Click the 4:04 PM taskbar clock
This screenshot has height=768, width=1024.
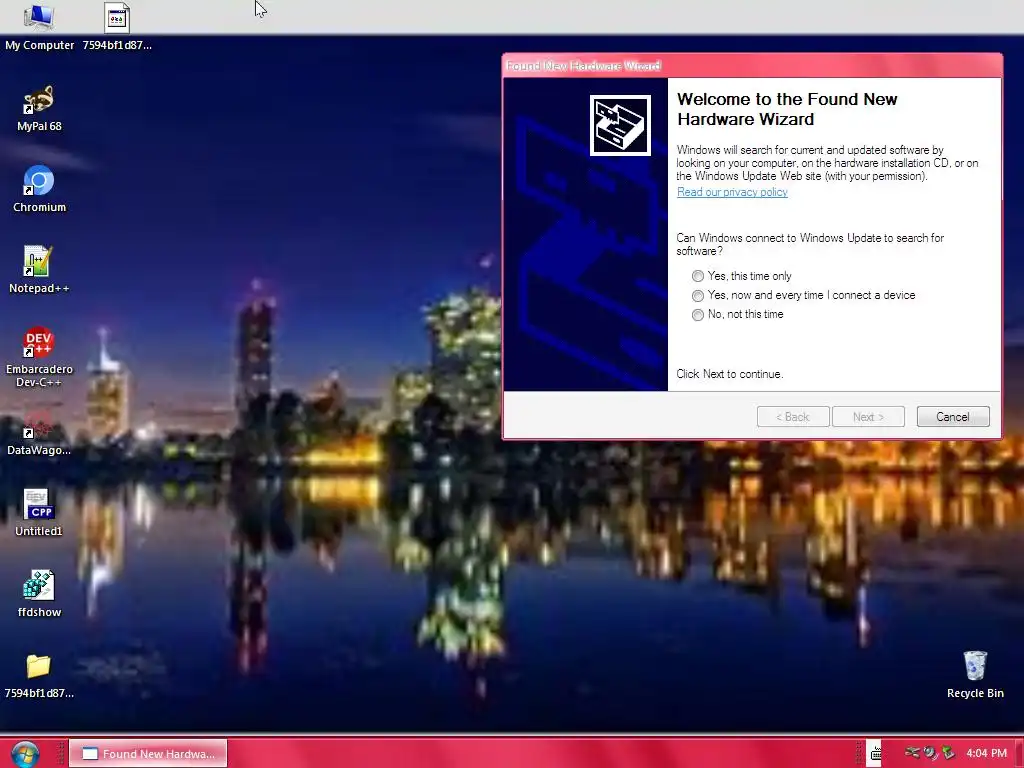tap(986, 753)
